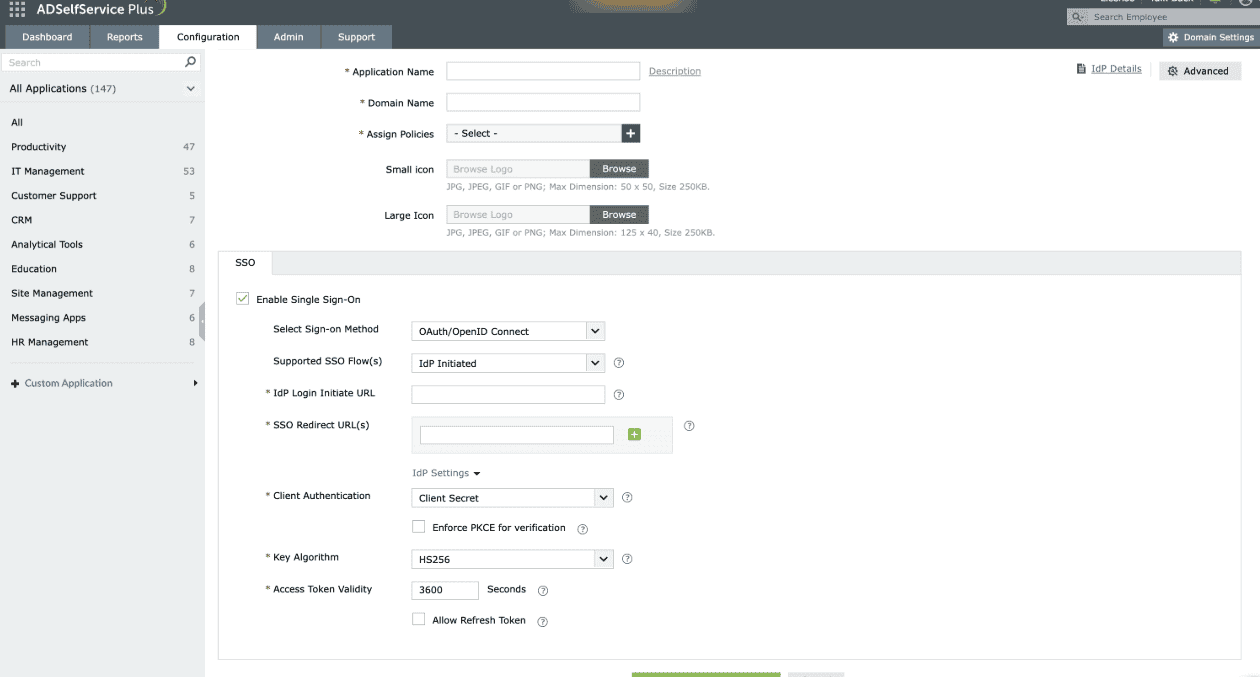
Task: Click the Application Name input field
Action: (543, 70)
